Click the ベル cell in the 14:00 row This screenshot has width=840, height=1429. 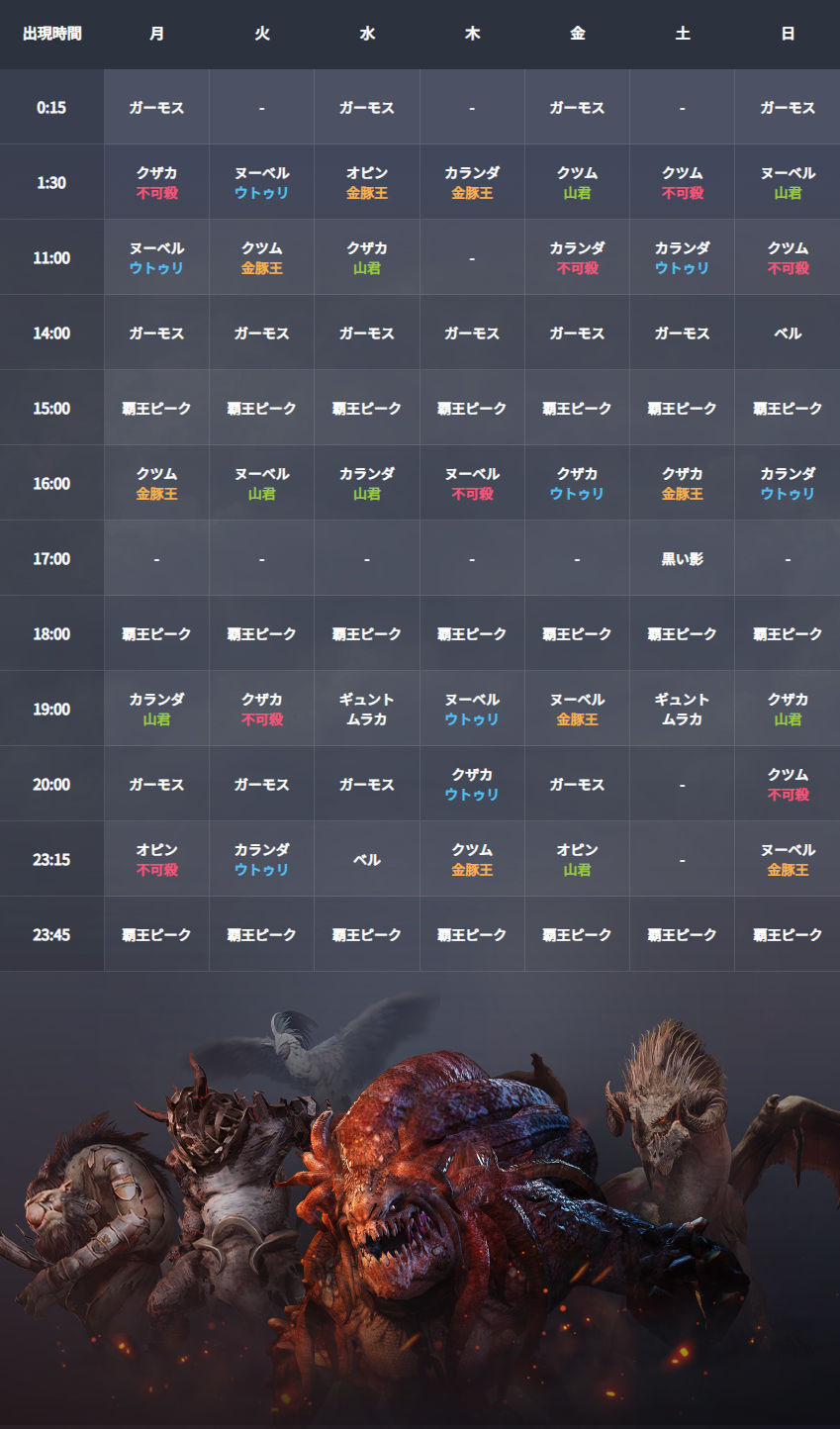tap(788, 333)
